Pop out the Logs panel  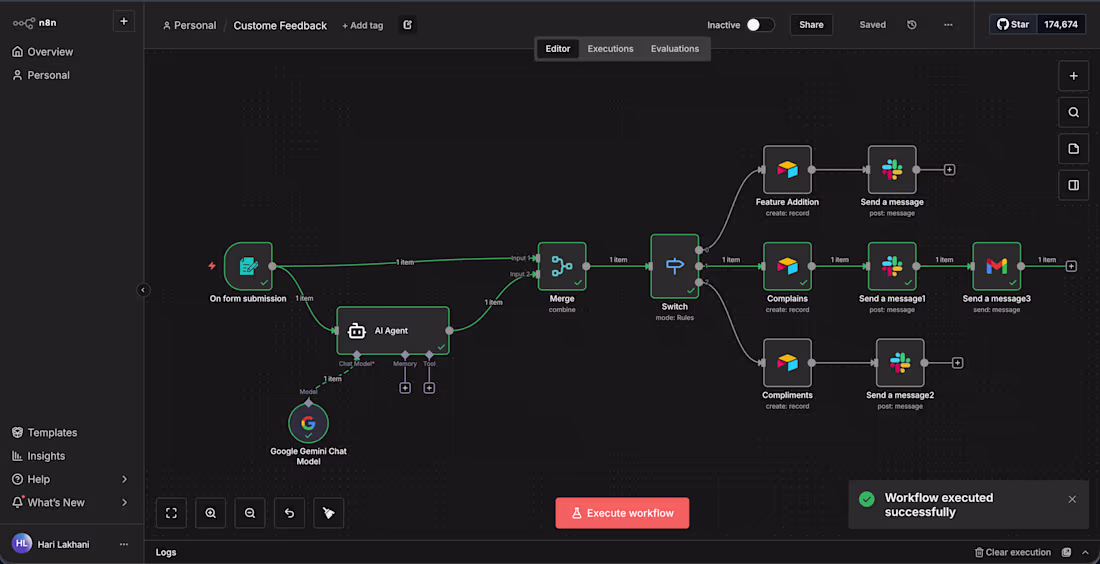click(1066, 552)
